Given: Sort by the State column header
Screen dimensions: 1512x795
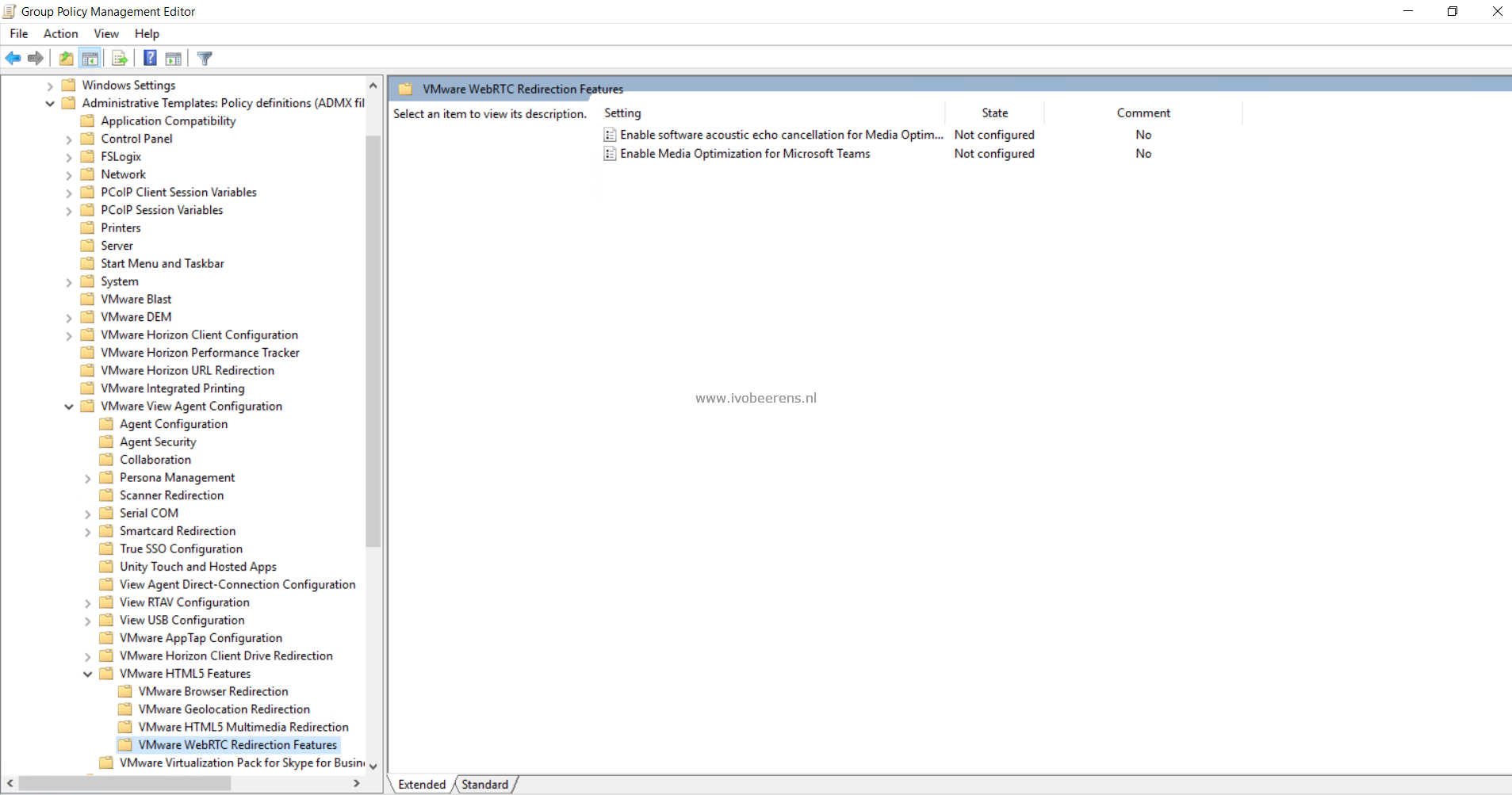Looking at the screenshot, I should click(x=995, y=113).
